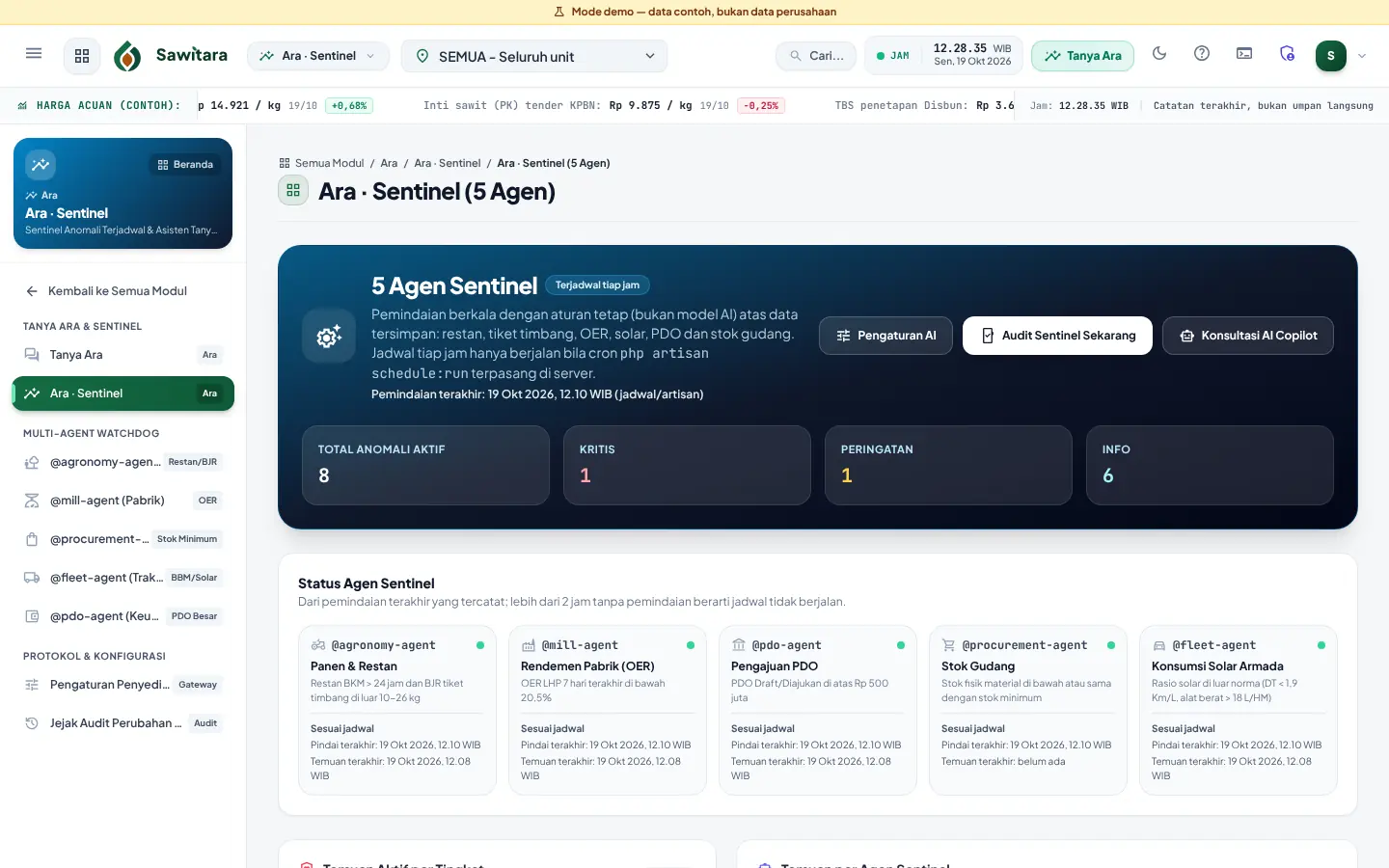Open the @fleet-agent Konsumsi Solar card
This screenshot has width=1389, height=868.
coord(1239,711)
